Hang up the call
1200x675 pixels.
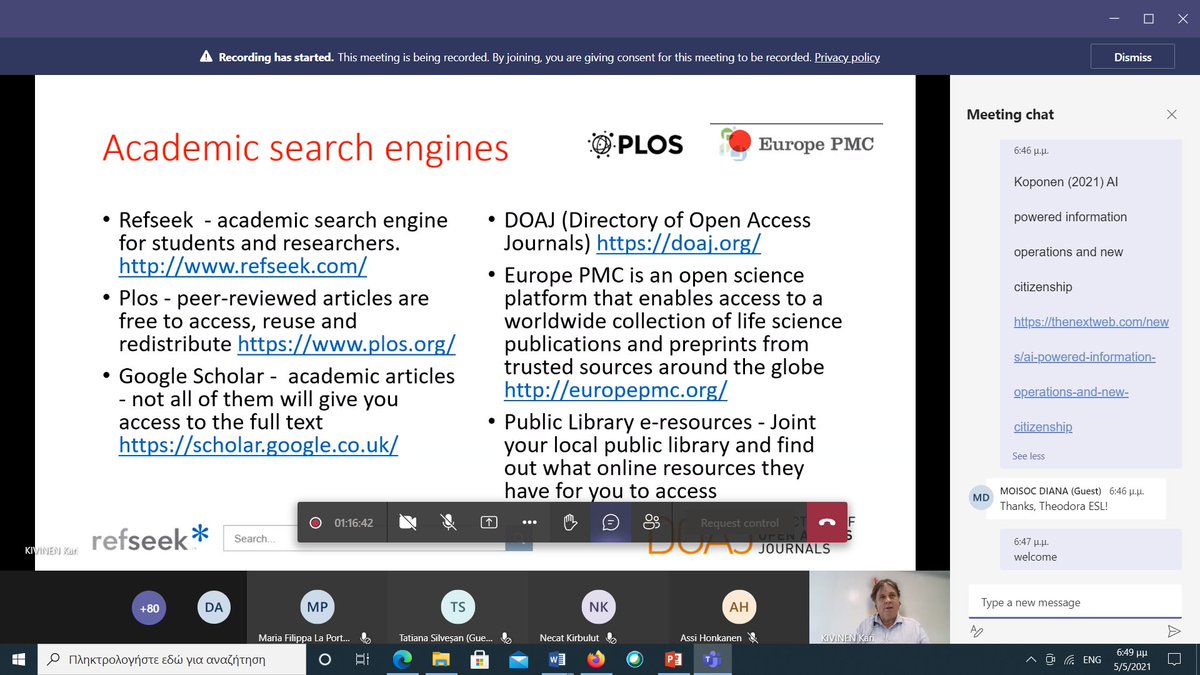pyautogui.click(x=828, y=522)
